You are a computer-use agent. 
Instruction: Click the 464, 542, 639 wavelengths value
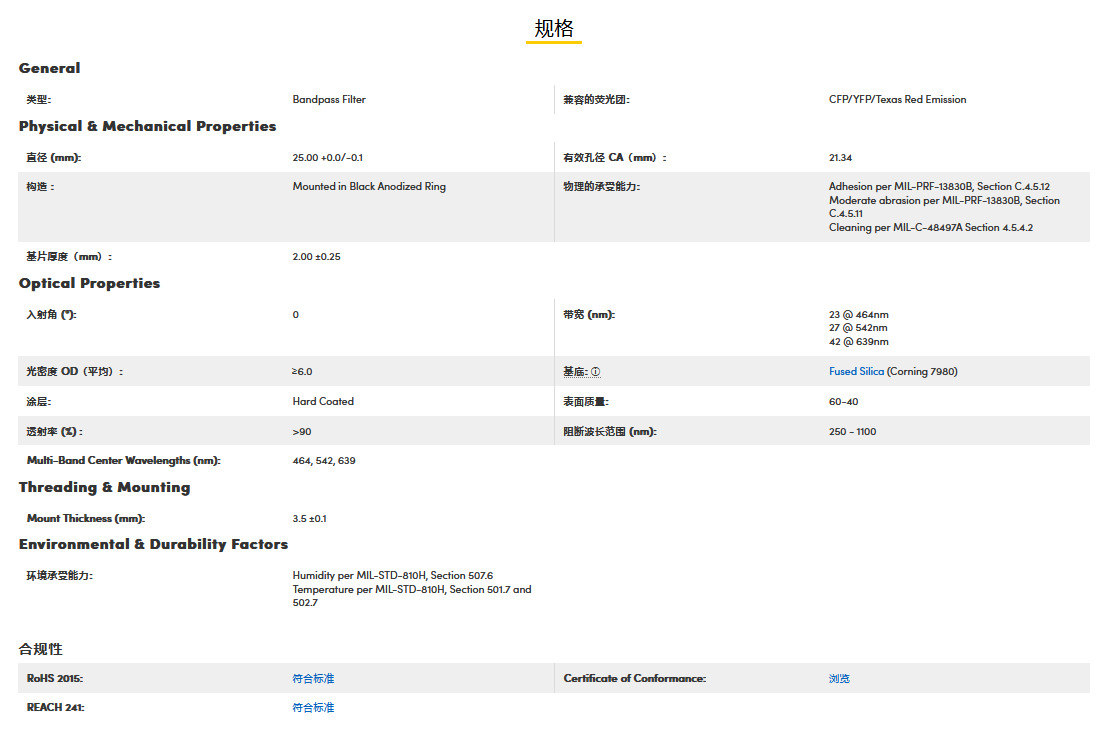click(323, 461)
